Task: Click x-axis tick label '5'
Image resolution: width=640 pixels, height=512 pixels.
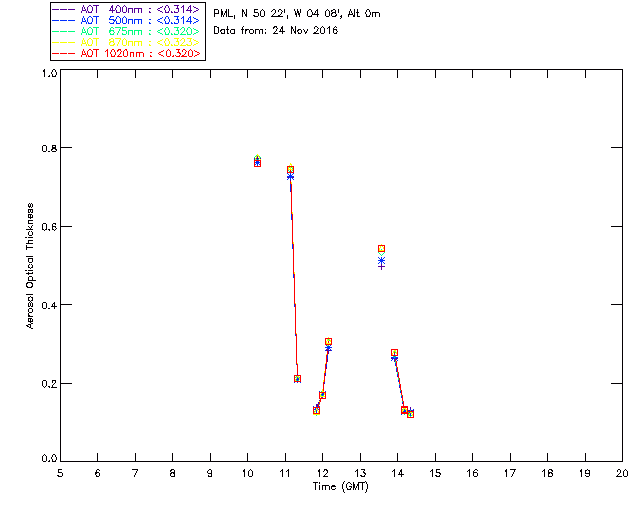Action: coord(60,473)
